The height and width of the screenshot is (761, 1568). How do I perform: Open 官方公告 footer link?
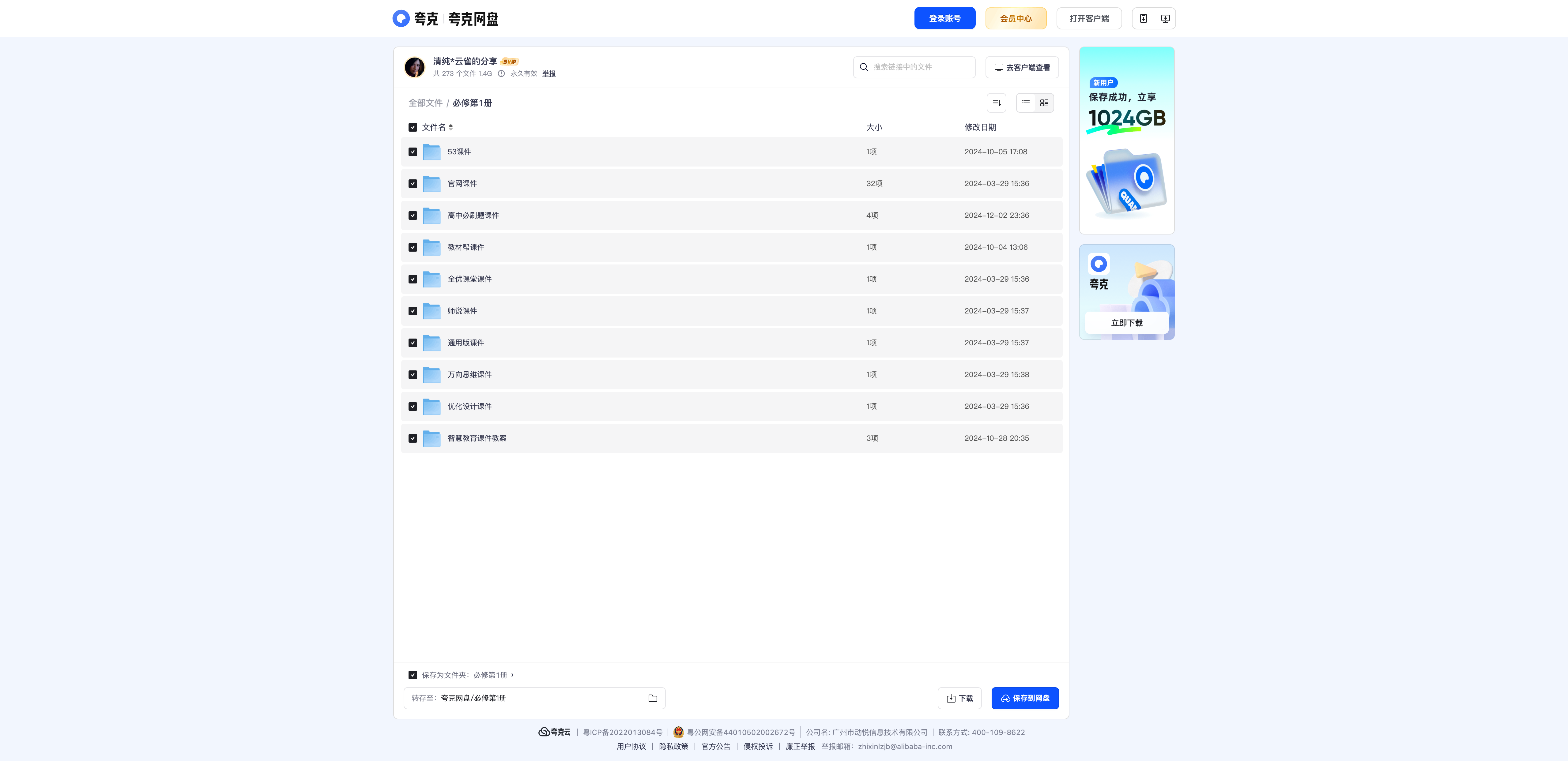pyautogui.click(x=716, y=746)
